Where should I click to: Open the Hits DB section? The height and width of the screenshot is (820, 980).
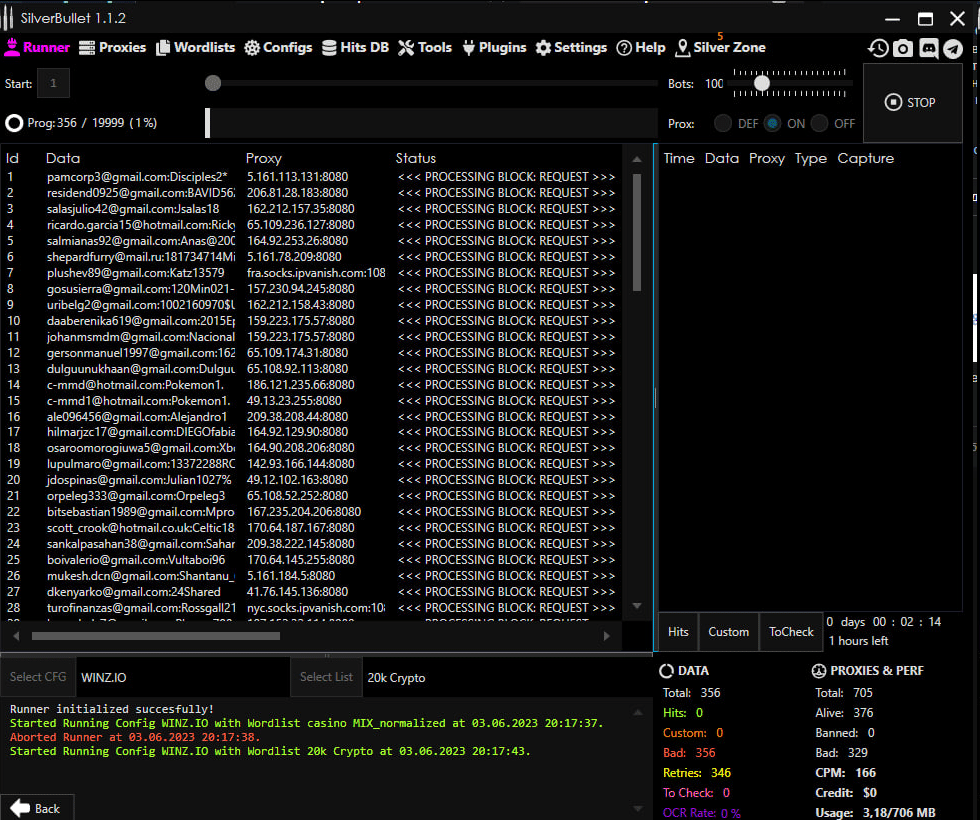355,47
